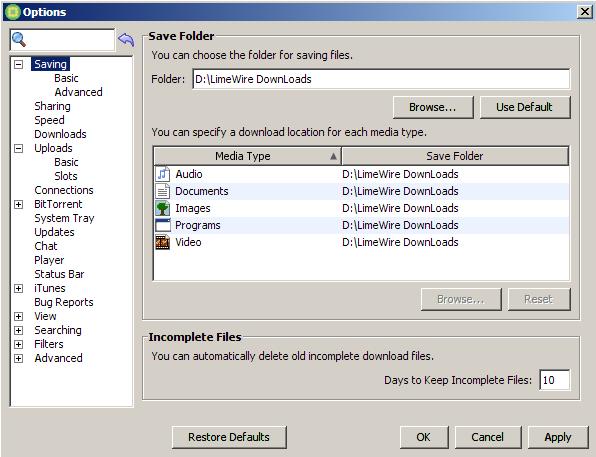This screenshot has width=596, height=457.
Task: Click the LimeWire logo in title bar
Action: pyautogui.click(x=12, y=12)
